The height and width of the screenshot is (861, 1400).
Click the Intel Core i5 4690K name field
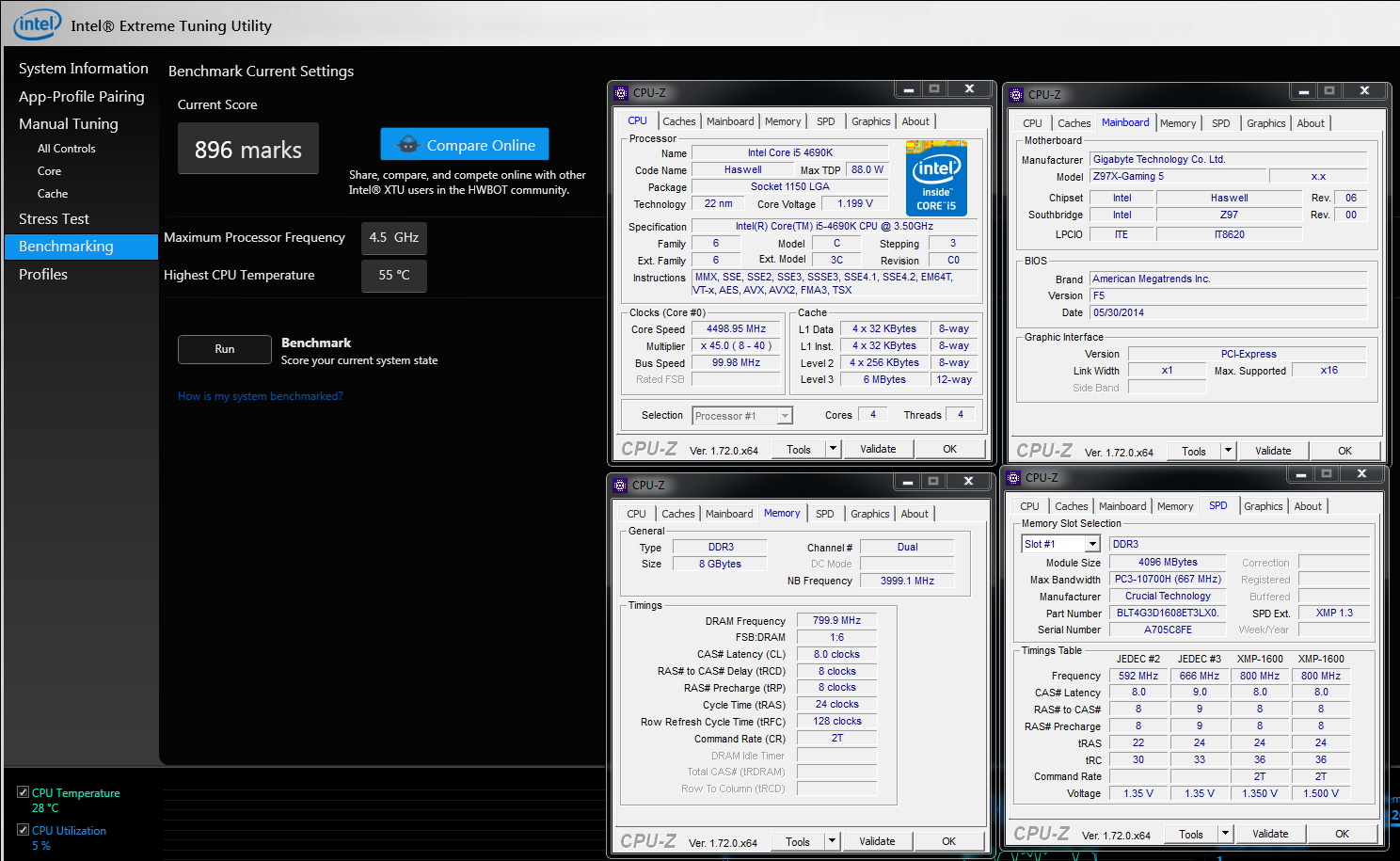(x=790, y=152)
